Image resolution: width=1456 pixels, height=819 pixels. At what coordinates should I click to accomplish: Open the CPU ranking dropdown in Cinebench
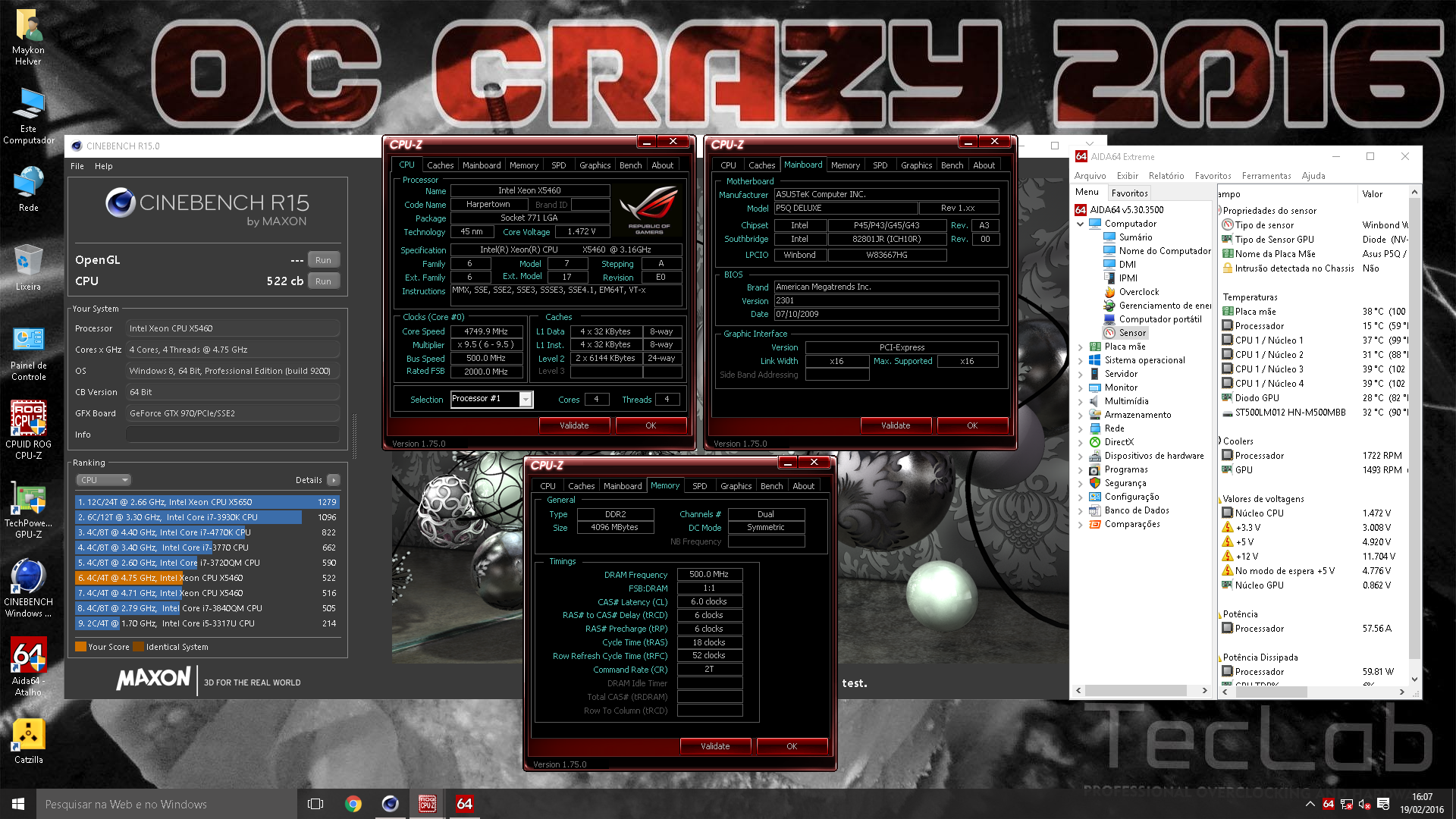click(104, 480)
